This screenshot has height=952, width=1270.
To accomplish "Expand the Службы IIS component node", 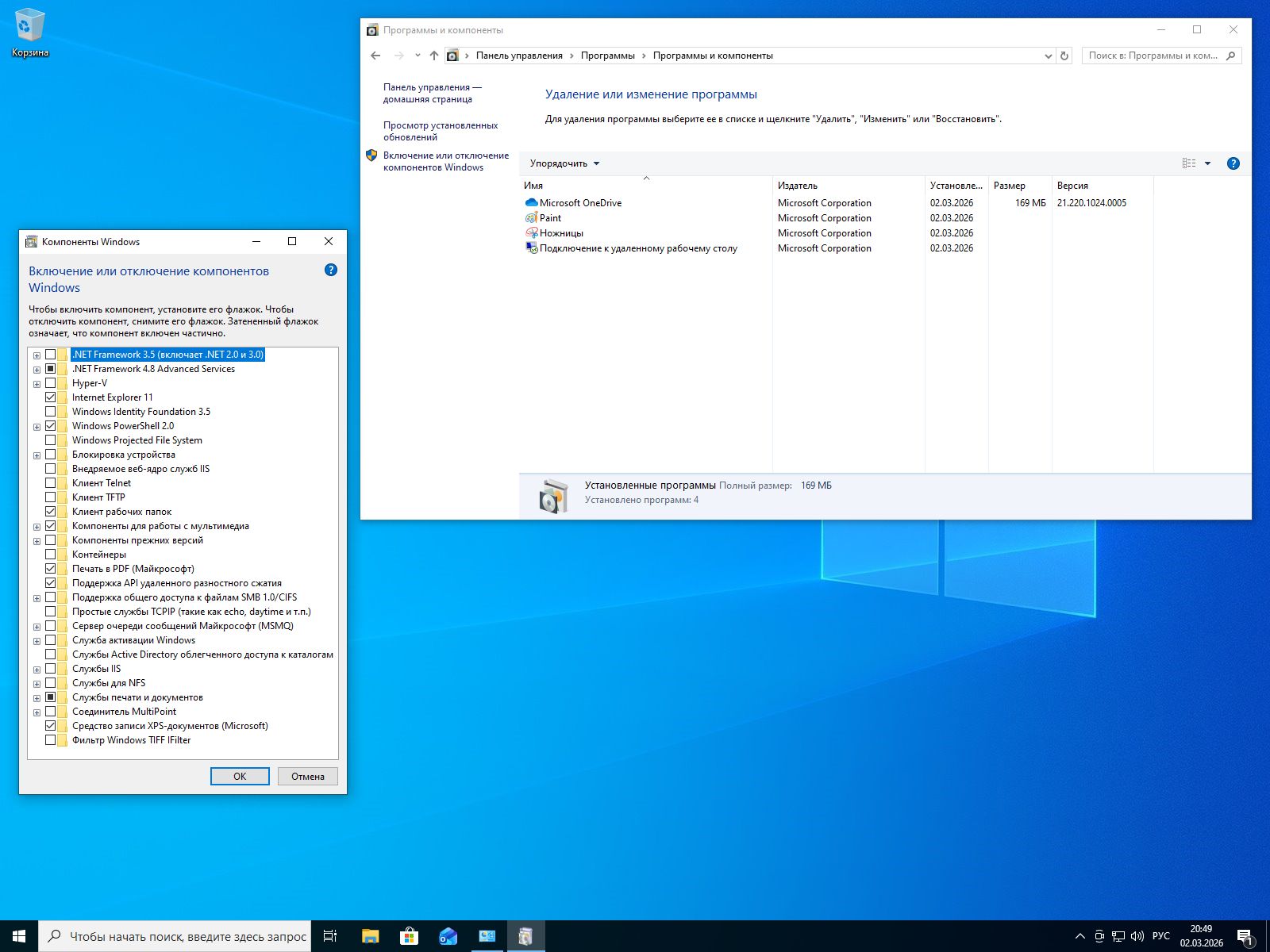I will click(x=36, y=668).
